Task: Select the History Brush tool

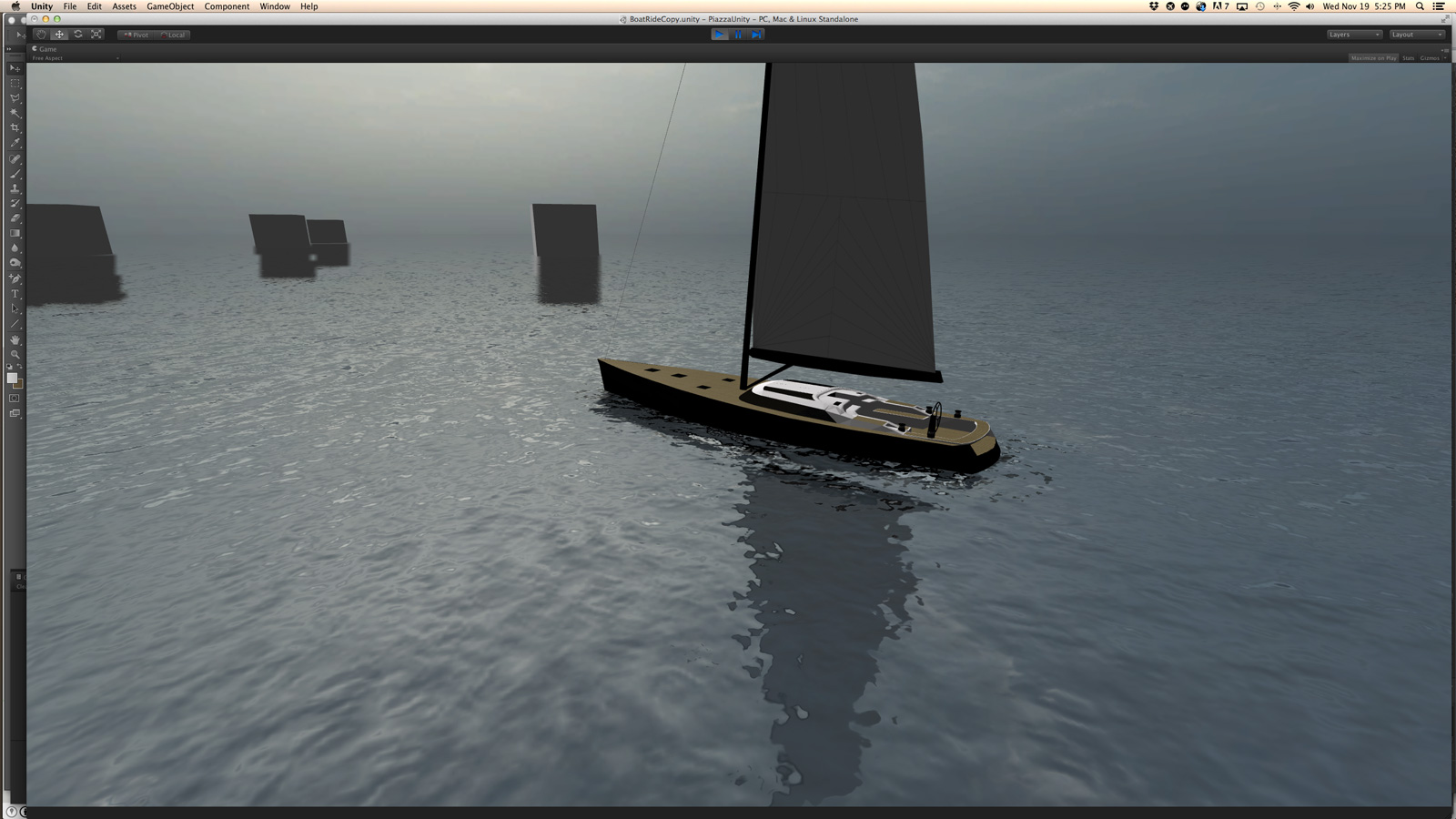Action: (x=15, y=204)
